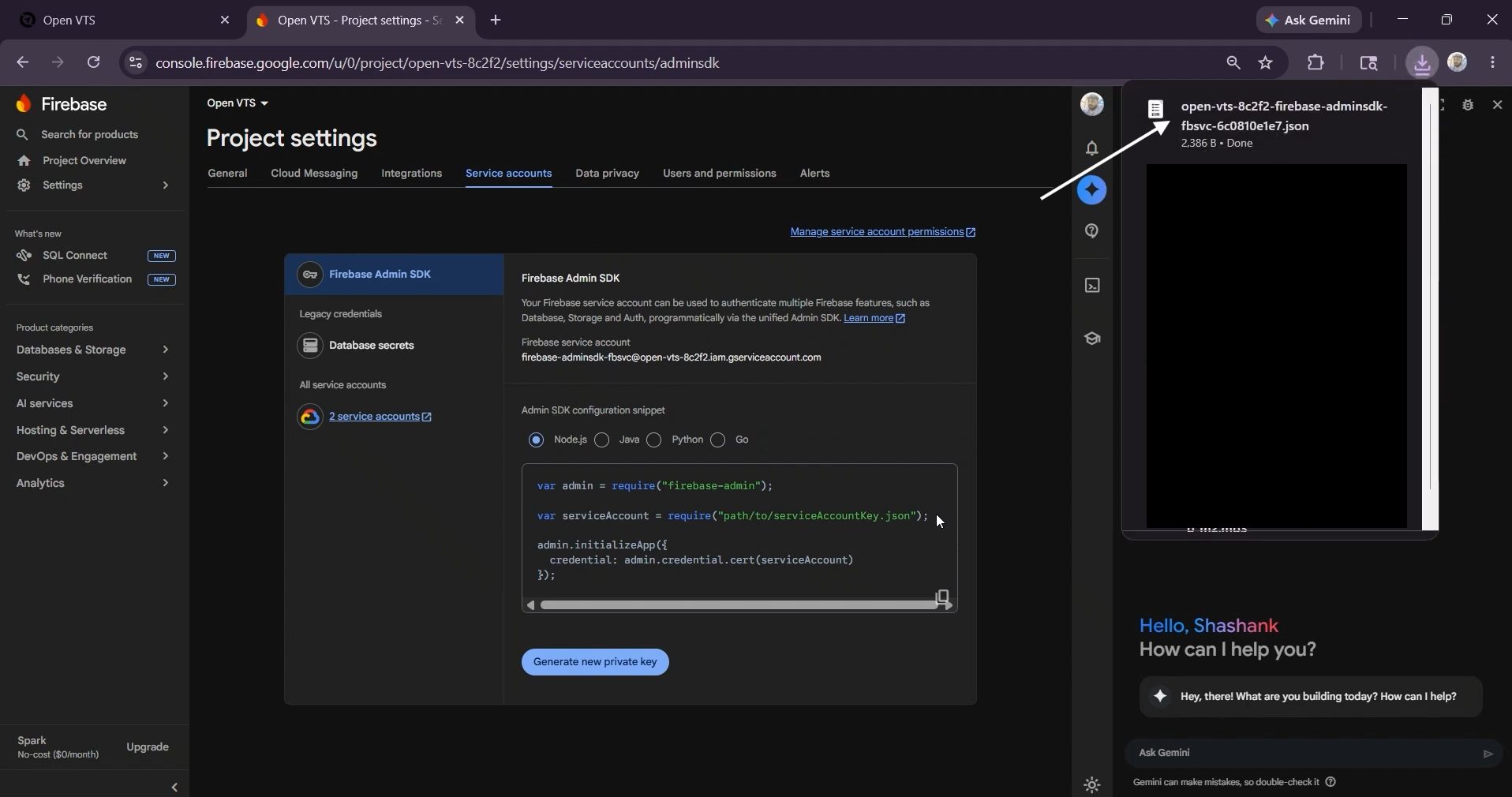Open Manage service account permissions link

click(884, 232)
